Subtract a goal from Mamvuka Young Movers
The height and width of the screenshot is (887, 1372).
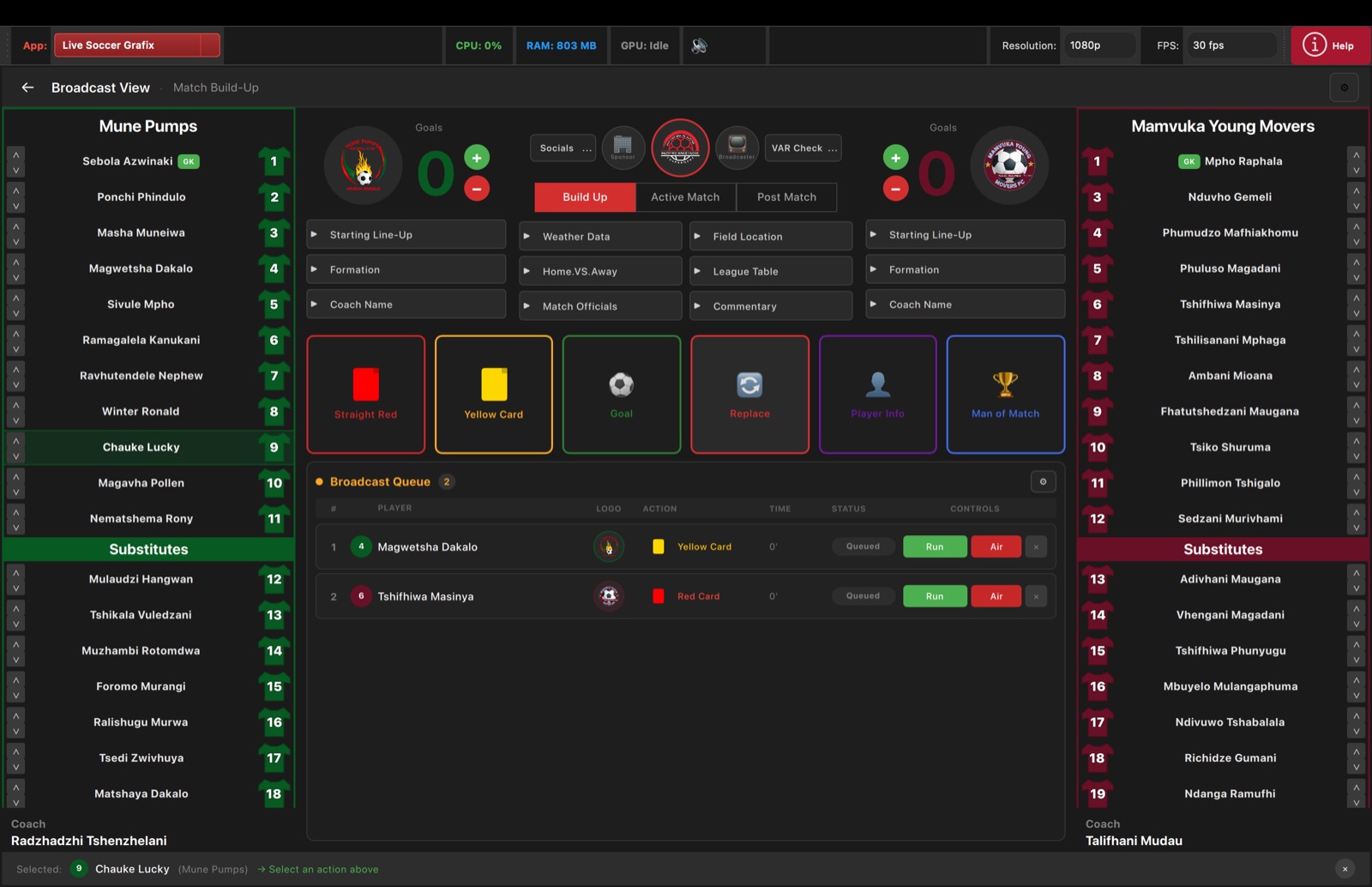895,188
